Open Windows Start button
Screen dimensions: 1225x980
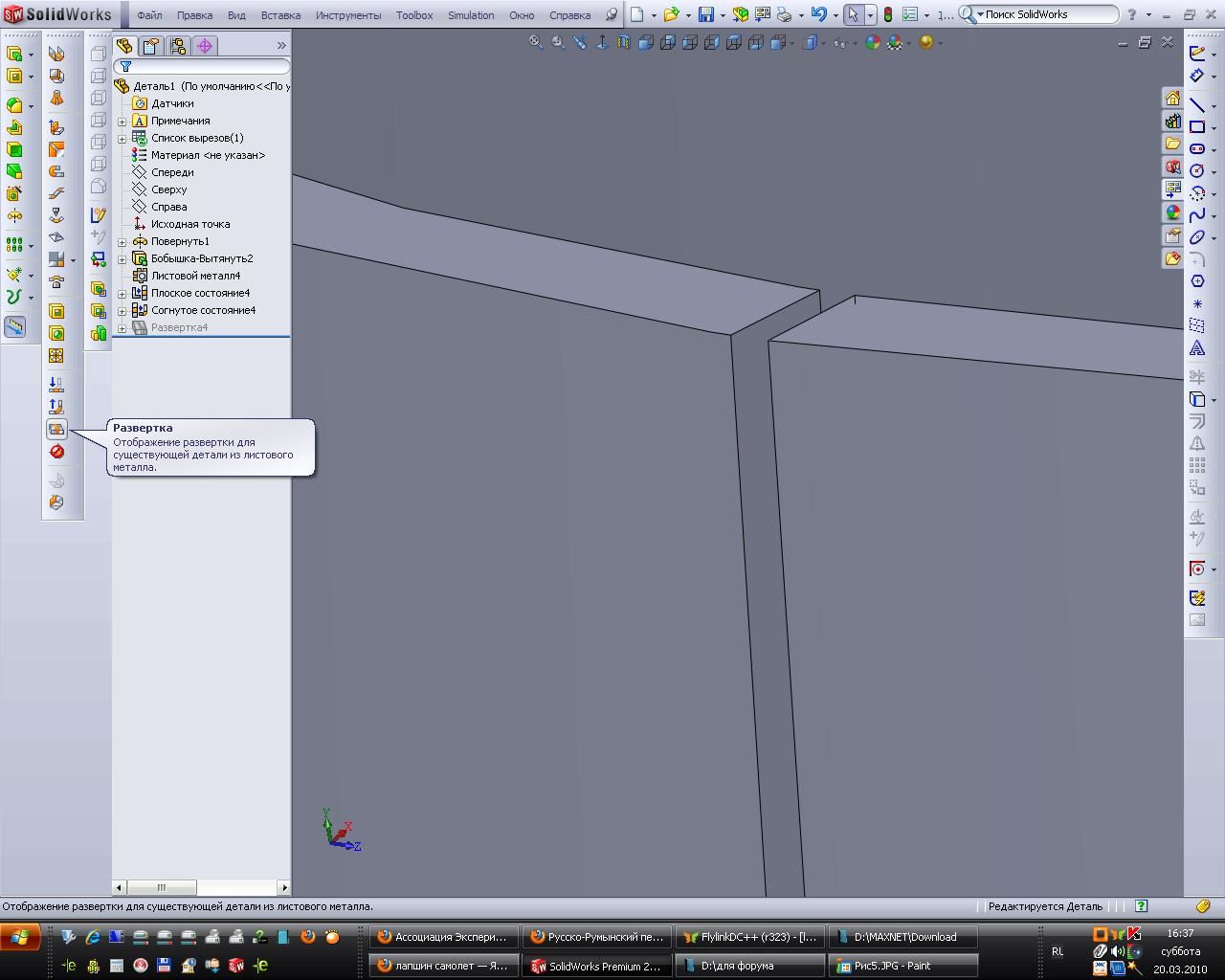[20, 937]
